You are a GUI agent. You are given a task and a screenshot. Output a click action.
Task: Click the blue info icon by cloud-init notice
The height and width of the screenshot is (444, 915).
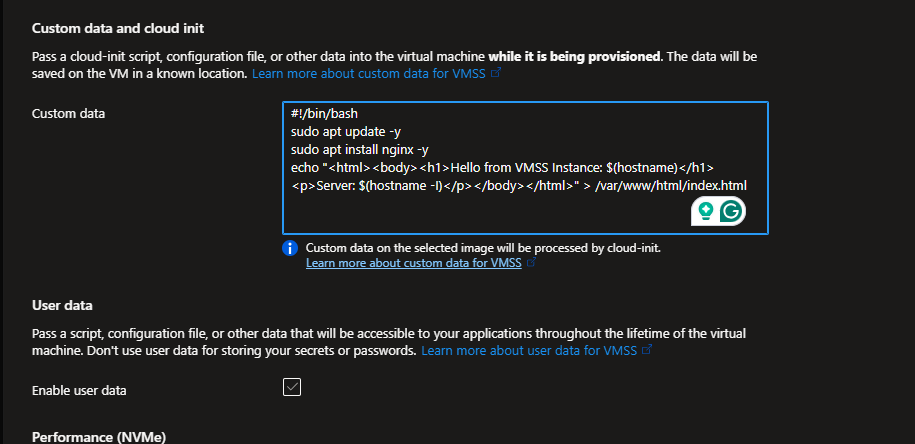click(290, 248)
